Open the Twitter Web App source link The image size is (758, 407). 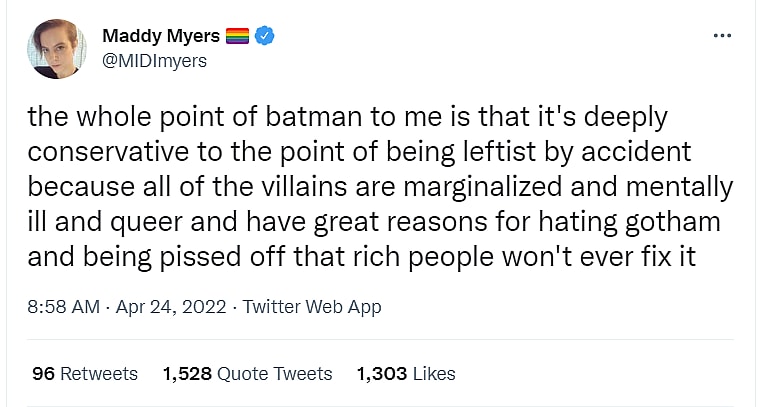tap(312, 307)
